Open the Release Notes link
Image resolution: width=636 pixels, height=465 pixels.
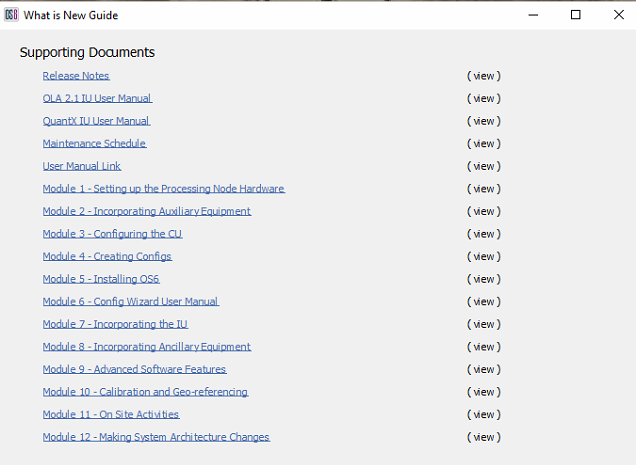pos(76,76)
